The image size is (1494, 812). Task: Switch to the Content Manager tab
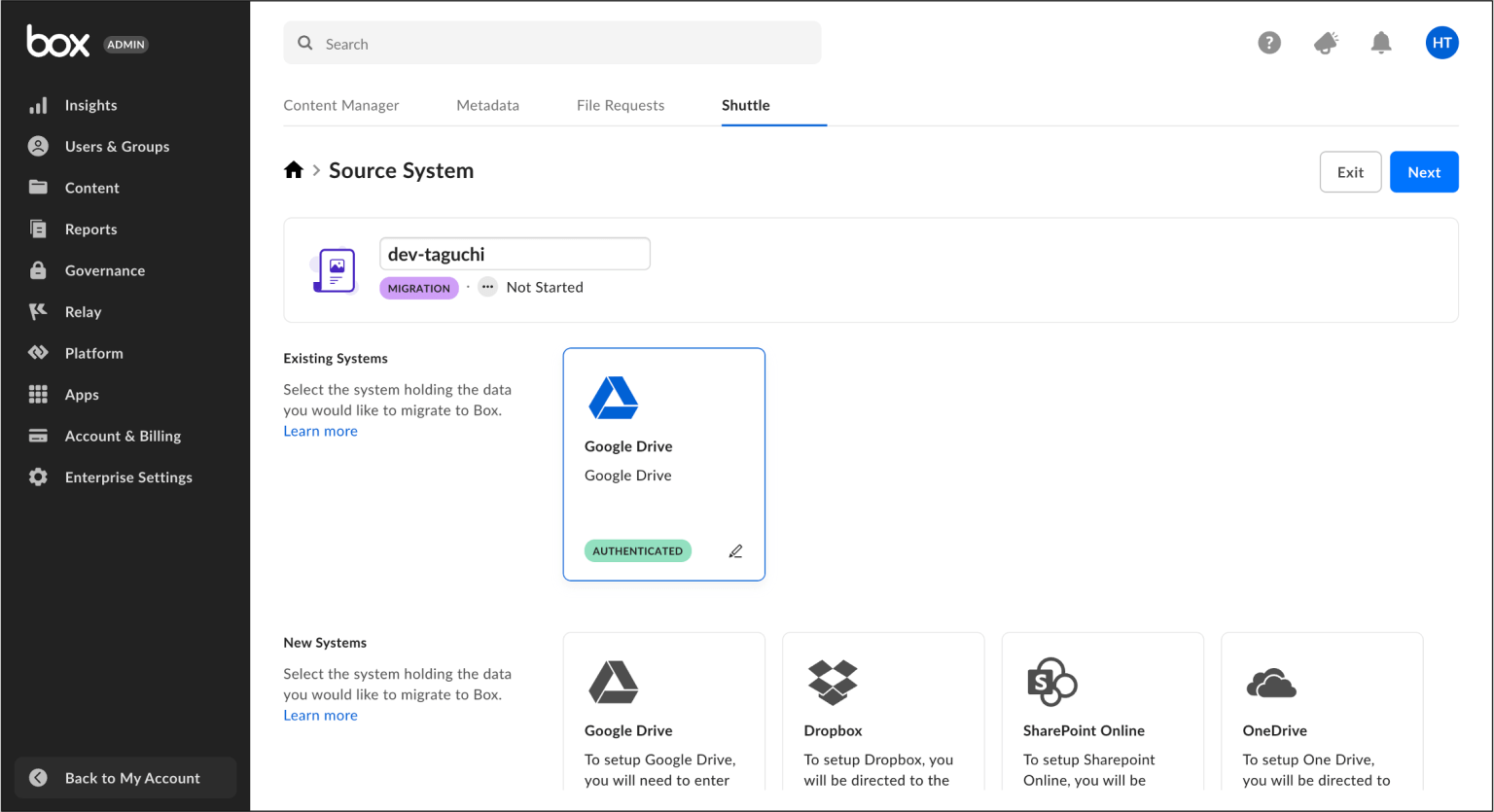tap(340, 104)
